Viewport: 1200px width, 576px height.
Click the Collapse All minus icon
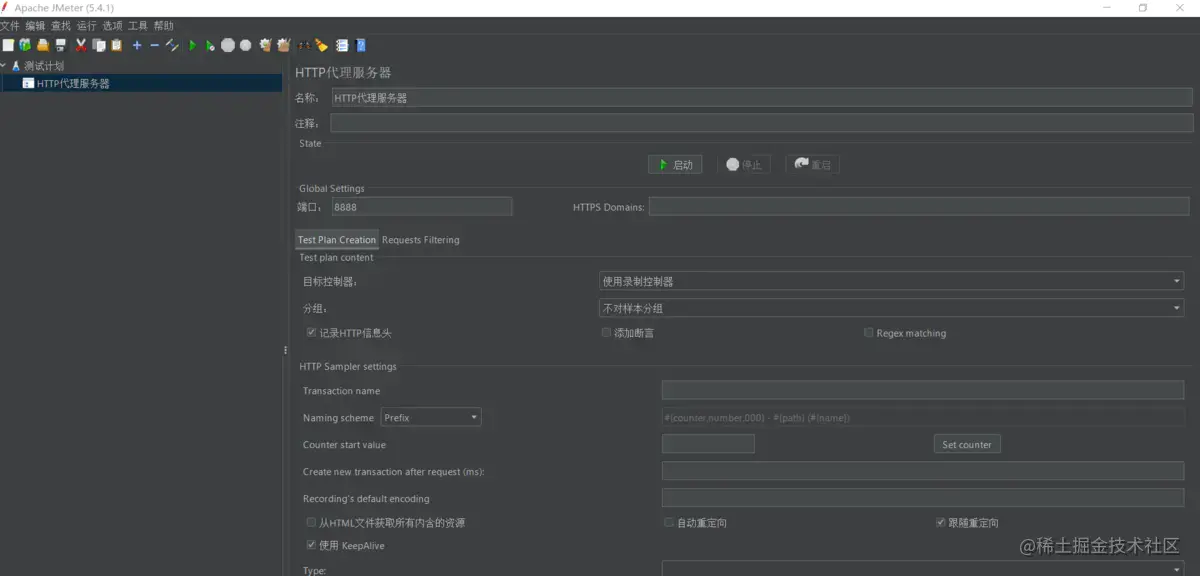pos(154,45)
